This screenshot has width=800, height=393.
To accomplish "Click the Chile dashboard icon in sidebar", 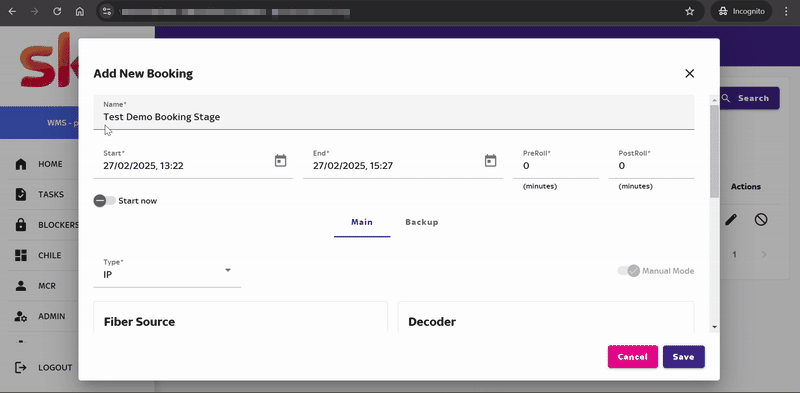I will click(x=21, y=255).
